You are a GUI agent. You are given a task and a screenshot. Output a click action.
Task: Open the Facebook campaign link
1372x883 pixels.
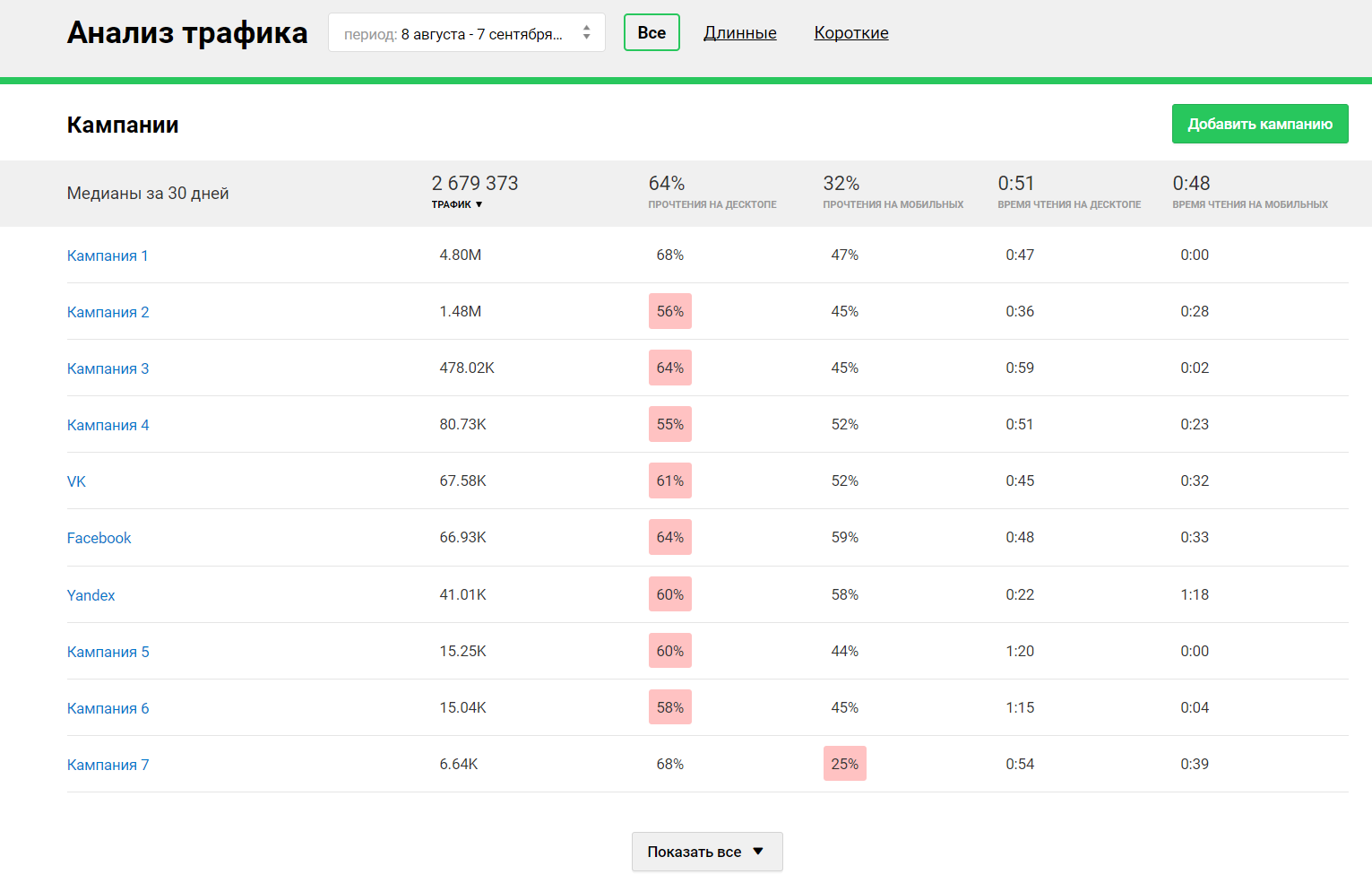pyautogui.click(x=99, y=538)
